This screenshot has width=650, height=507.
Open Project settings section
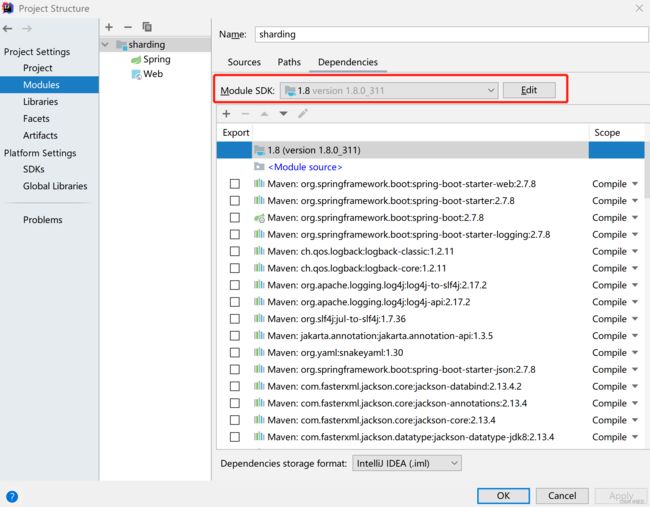pyautogui.click(x=38, y=68)
